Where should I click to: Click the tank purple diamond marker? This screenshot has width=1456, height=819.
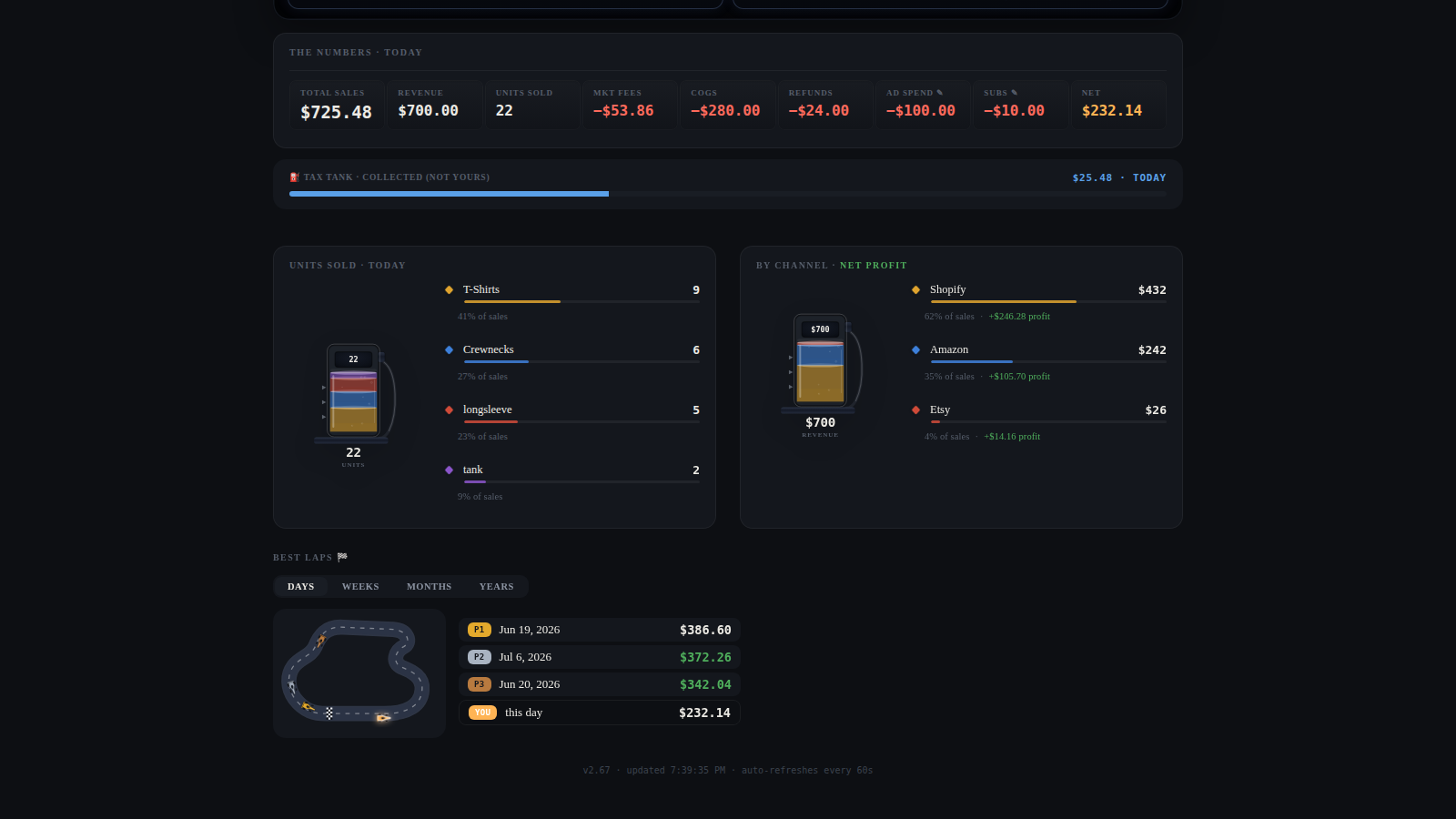(449, 470)
